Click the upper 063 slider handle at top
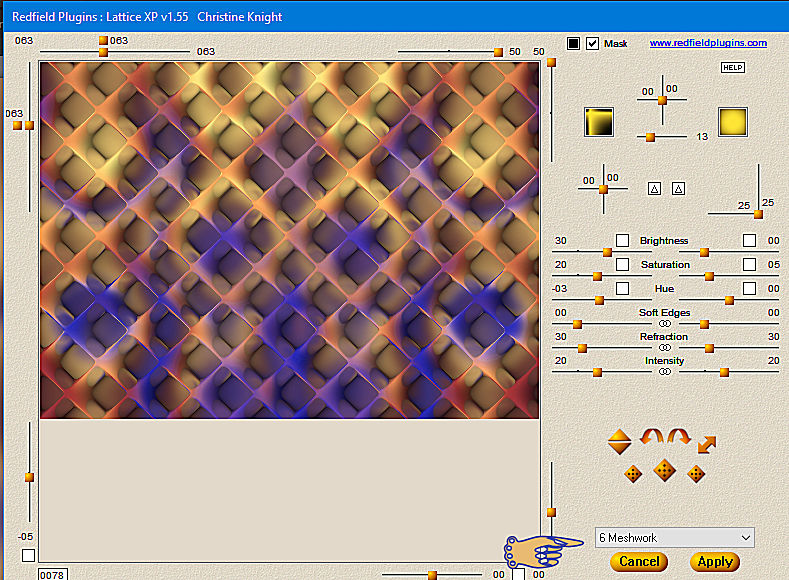This screenshot has height=580, width=789. tap(103, 40)
